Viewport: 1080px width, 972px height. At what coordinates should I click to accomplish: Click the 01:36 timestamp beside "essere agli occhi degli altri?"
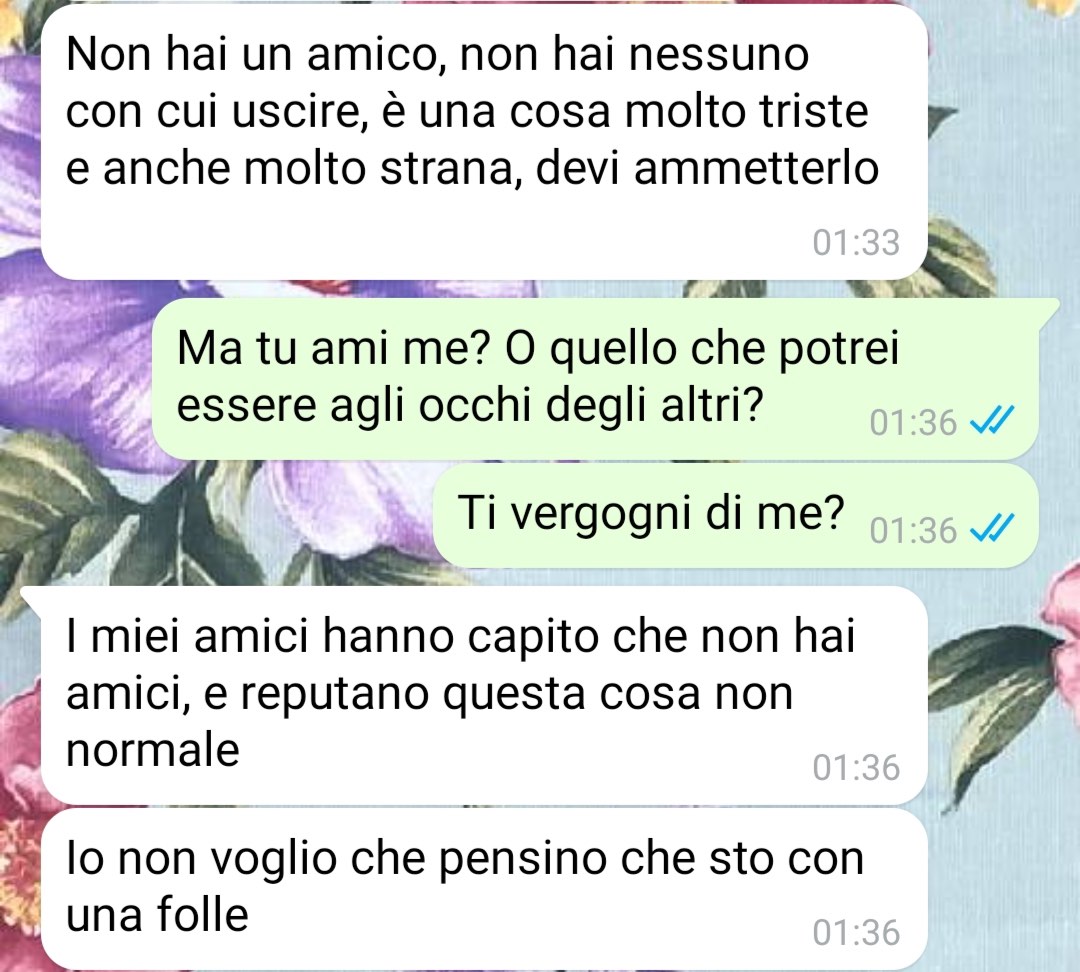[x=913, y=422]
